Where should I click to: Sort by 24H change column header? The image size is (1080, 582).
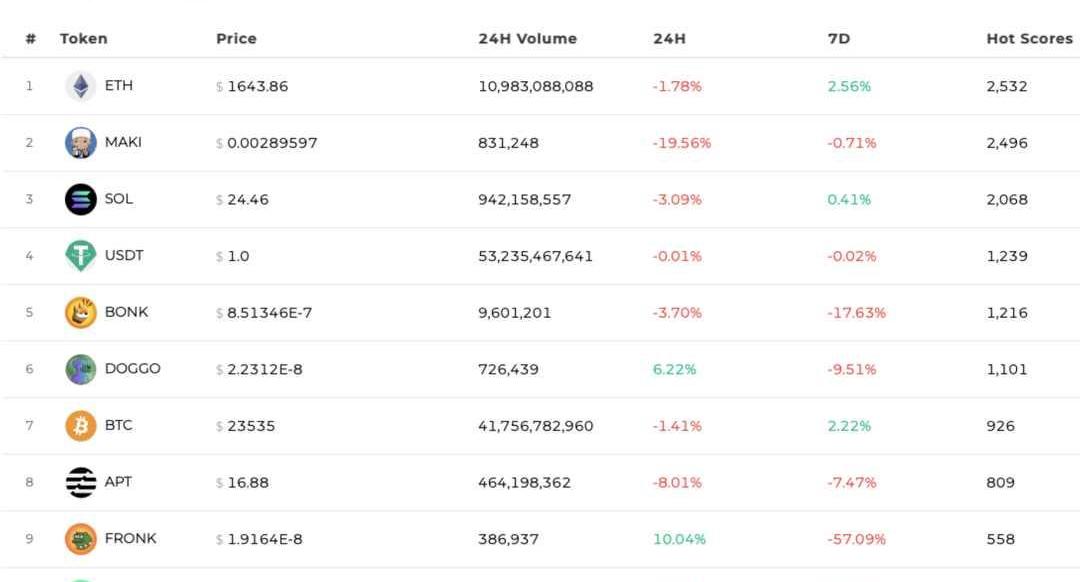point(669,39)
